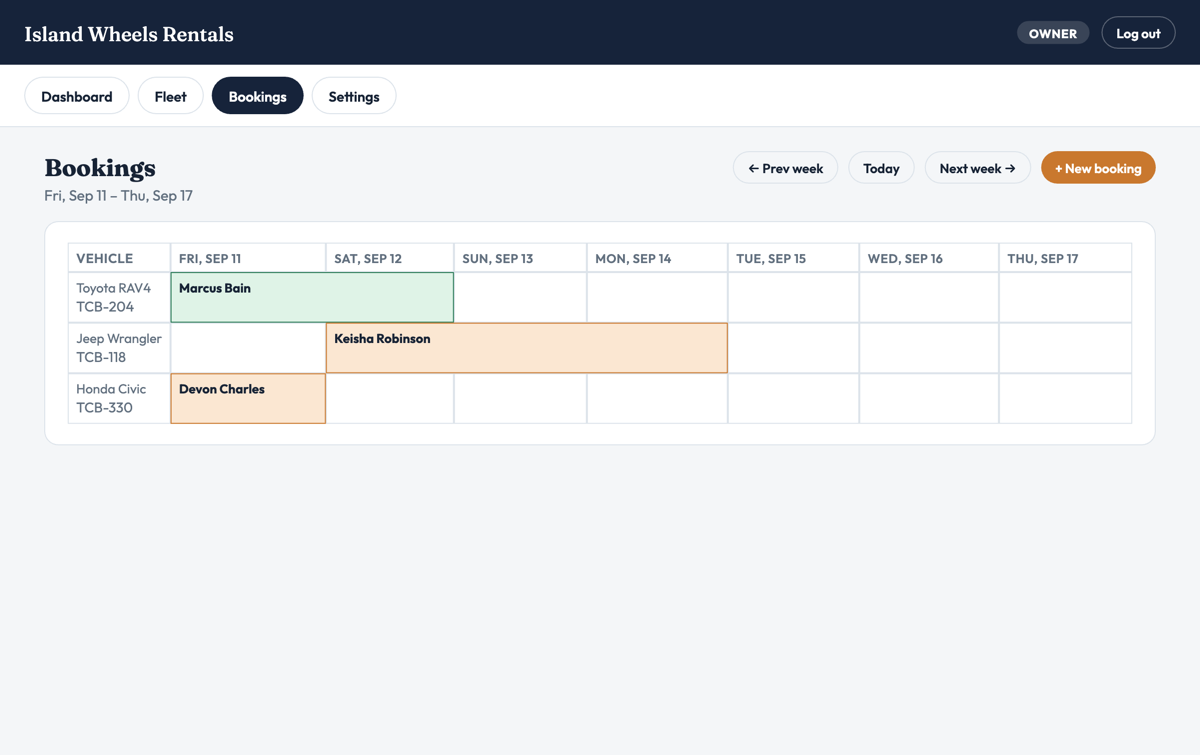Screen dimensions: 1200x755
Task: Select the Toyota RAV4 TCB-204 row label
Action: coord(120,297)
